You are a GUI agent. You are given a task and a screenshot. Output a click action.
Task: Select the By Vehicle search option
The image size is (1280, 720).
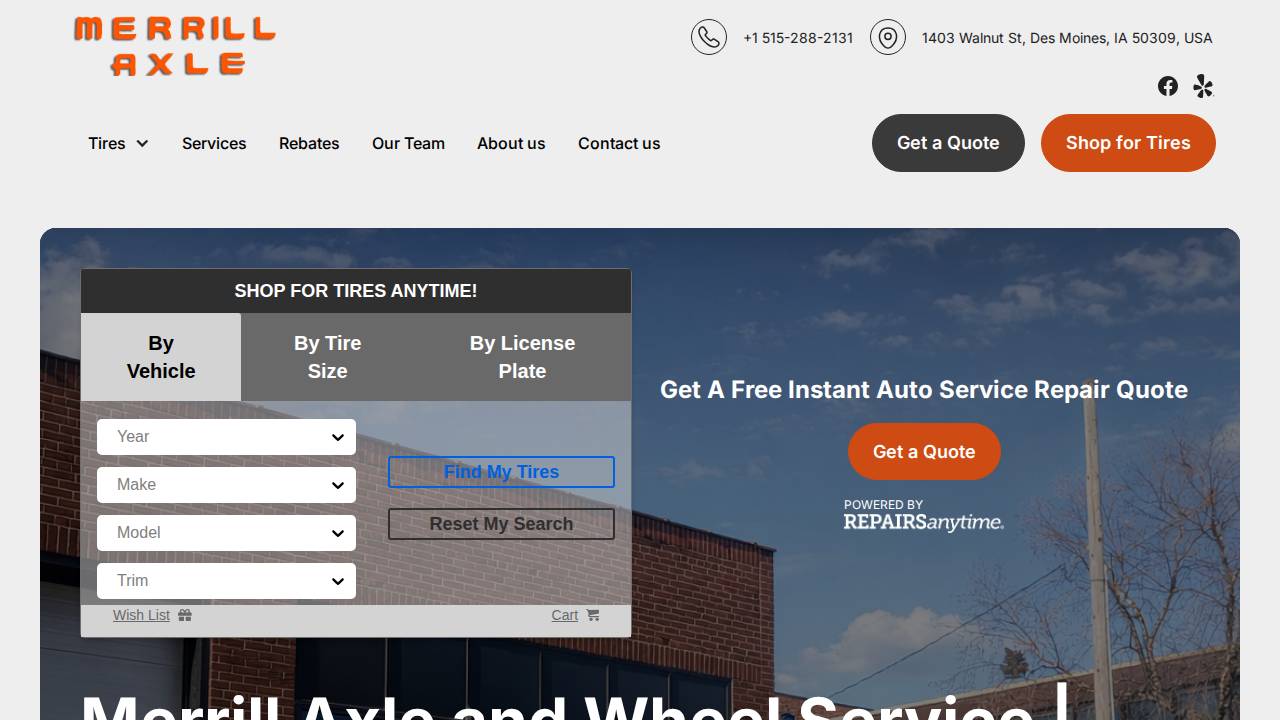pyautogui.click(x=160, y=357)
